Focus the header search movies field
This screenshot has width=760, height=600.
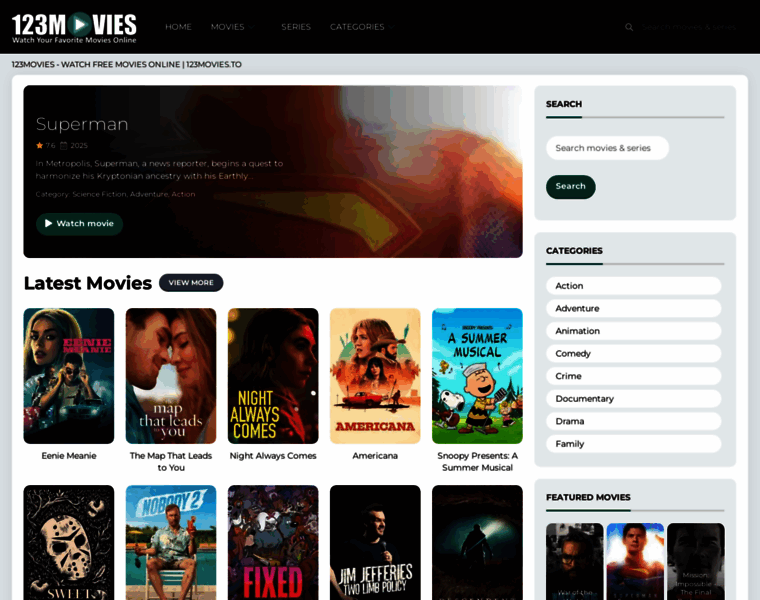pos(689,27)
